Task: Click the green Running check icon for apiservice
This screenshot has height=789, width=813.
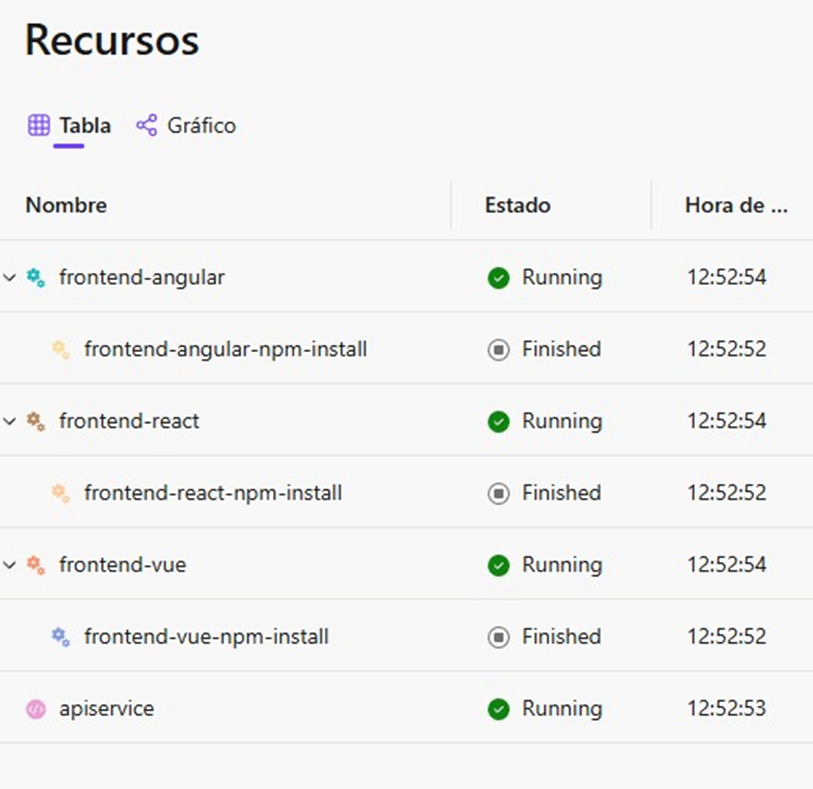Action: tap(498, 709)
